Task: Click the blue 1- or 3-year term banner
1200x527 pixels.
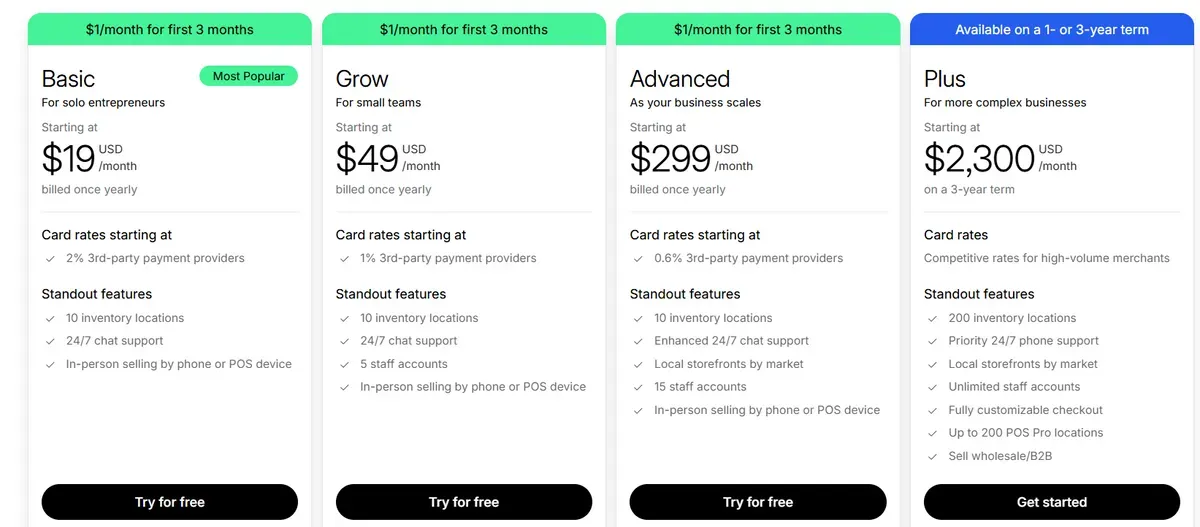Action: (1051, 29)
